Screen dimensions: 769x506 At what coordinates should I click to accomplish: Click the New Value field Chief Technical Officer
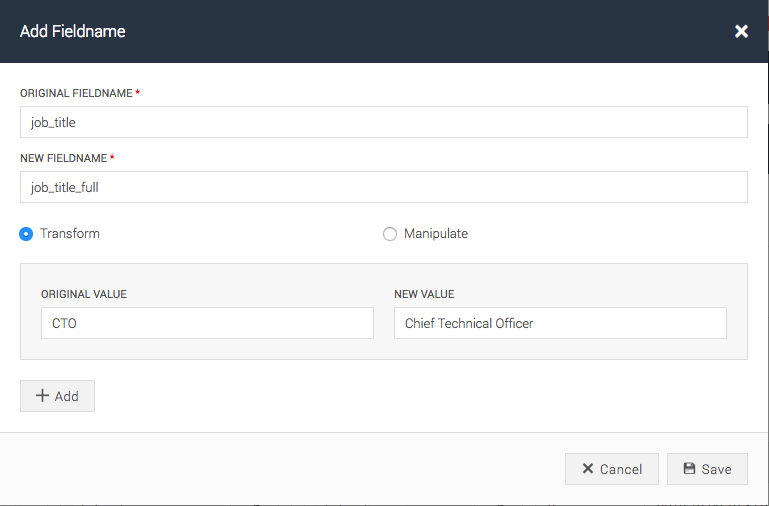tap(560, 323)
